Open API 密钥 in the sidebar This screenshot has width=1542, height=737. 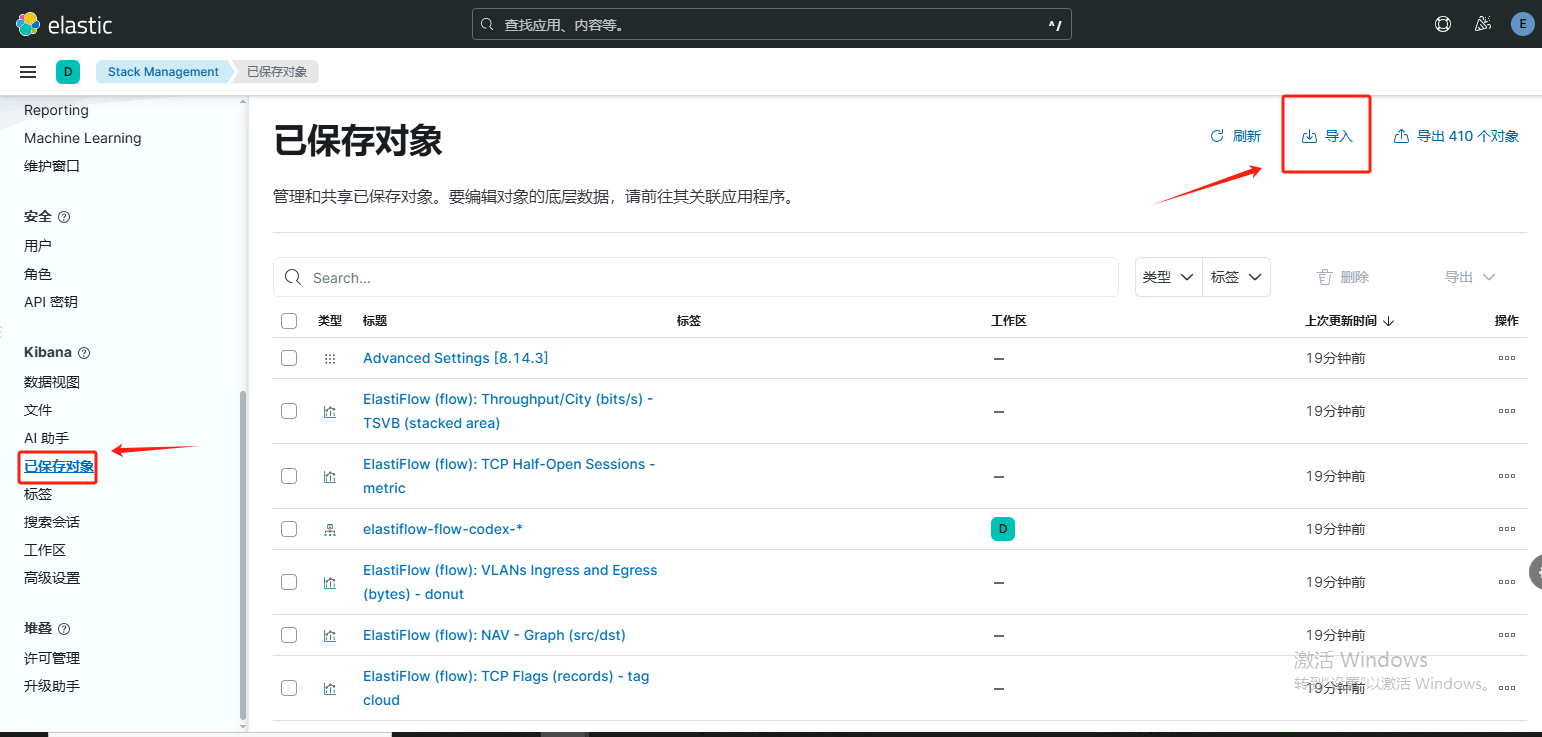[x=51, y=302]
